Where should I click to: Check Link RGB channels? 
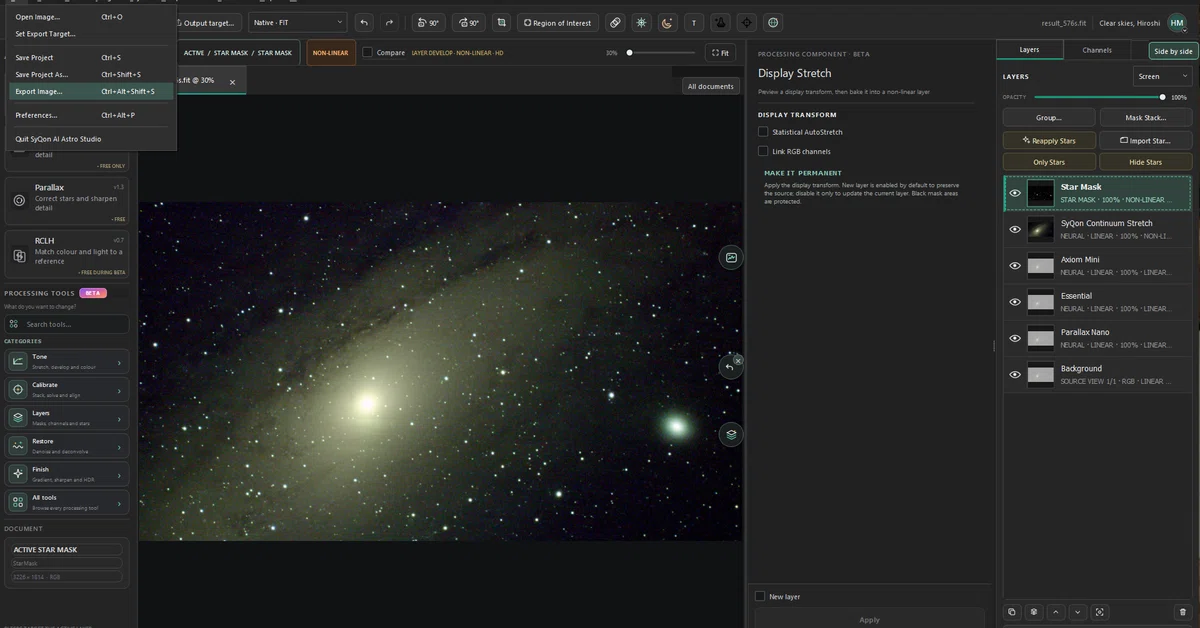pyautogui.click(x=763, y=151)
